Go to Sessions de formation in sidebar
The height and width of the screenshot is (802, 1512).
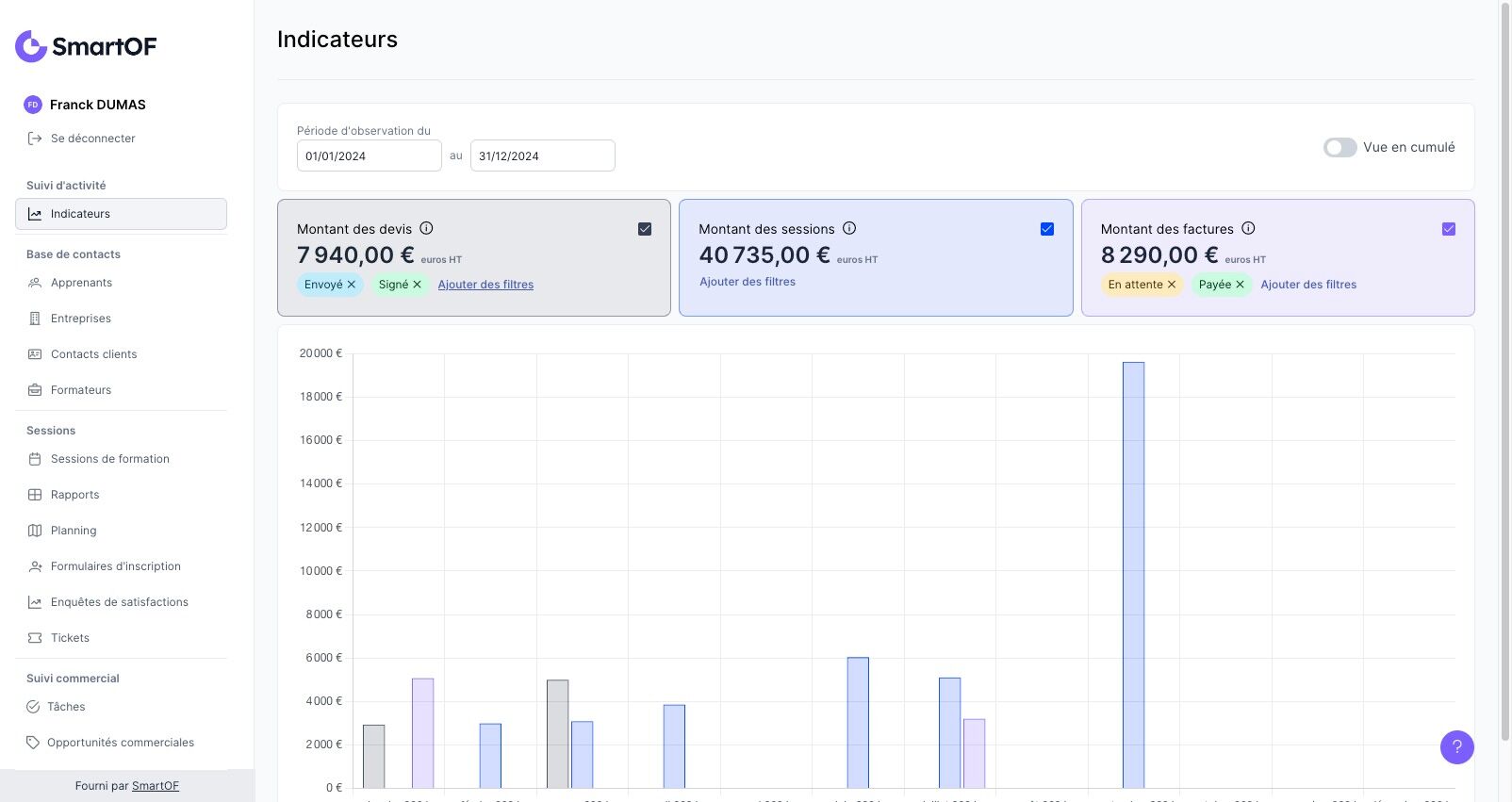(x=109, y=459)
